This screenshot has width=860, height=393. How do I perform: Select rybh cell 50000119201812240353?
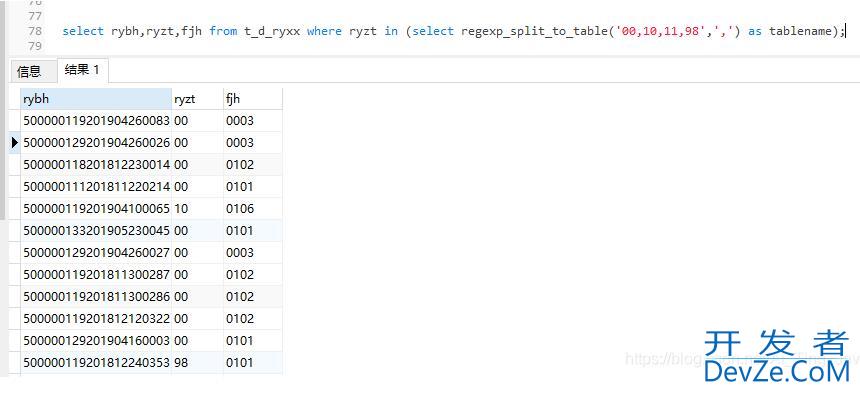click(96, 362)
